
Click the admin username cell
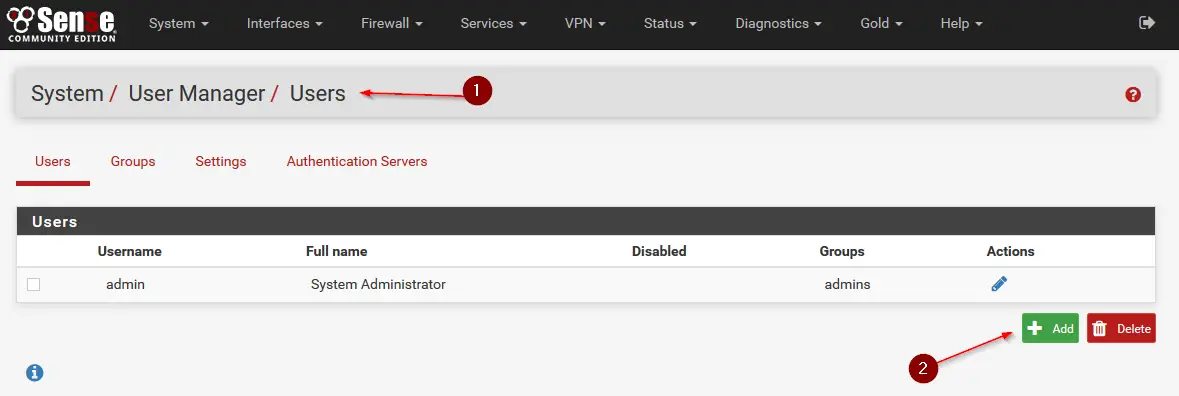(x=125, y=285)
